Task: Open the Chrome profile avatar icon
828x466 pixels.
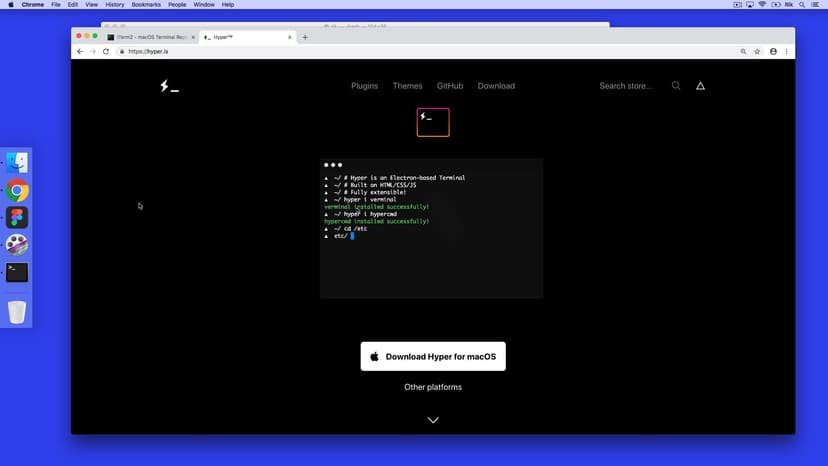Action: [x=773, y=51]
